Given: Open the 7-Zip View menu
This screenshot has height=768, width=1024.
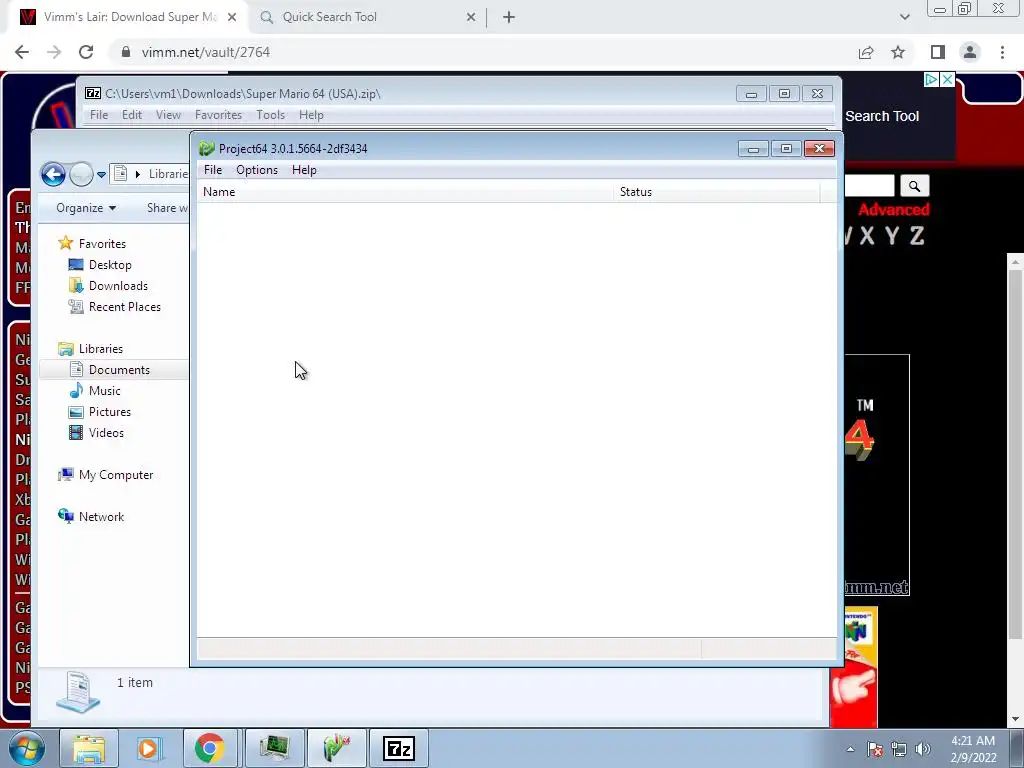Looking at the screenshot, I should tap(168, 115).
